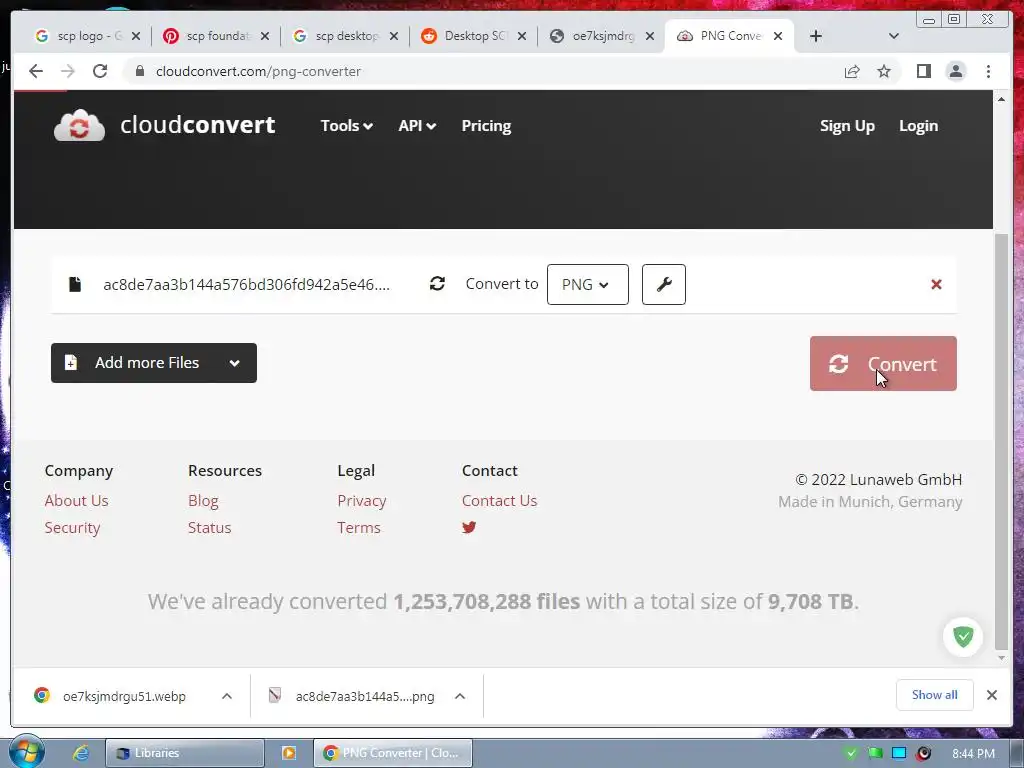Click the camera recorder tray icon
1024x768 pixels.
pos(923,753)
